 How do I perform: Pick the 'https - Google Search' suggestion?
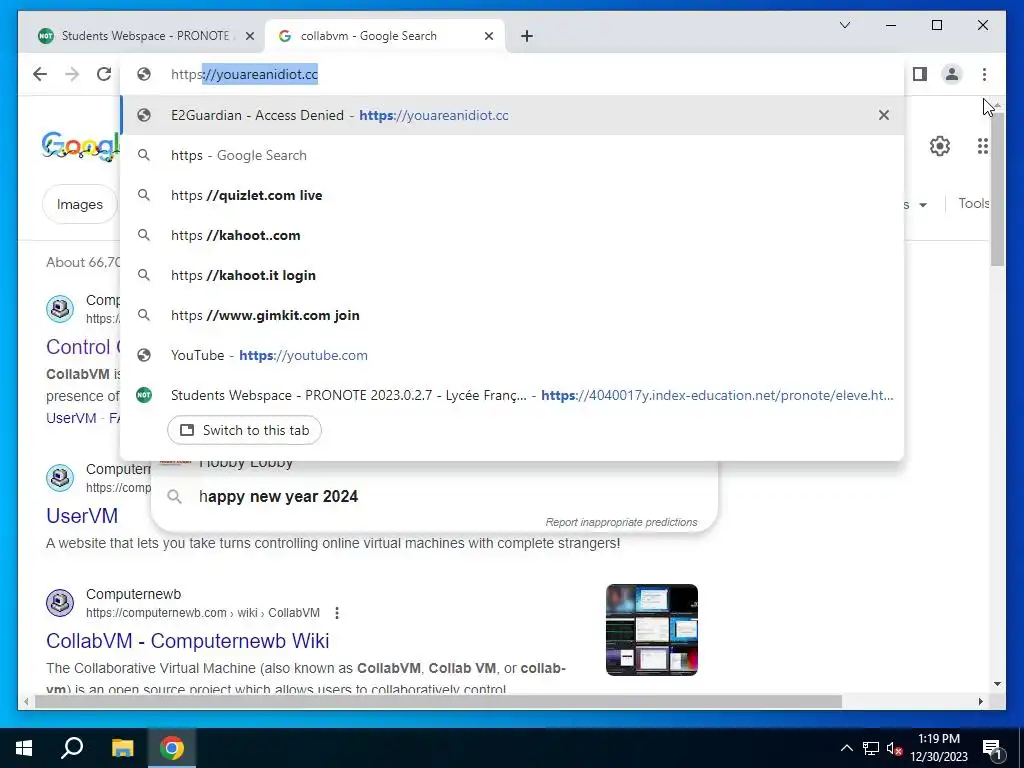click(512, 155)
